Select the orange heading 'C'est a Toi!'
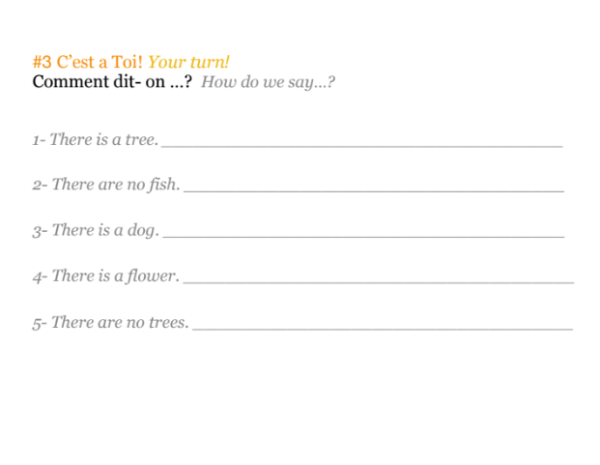 tap(99, 62)
